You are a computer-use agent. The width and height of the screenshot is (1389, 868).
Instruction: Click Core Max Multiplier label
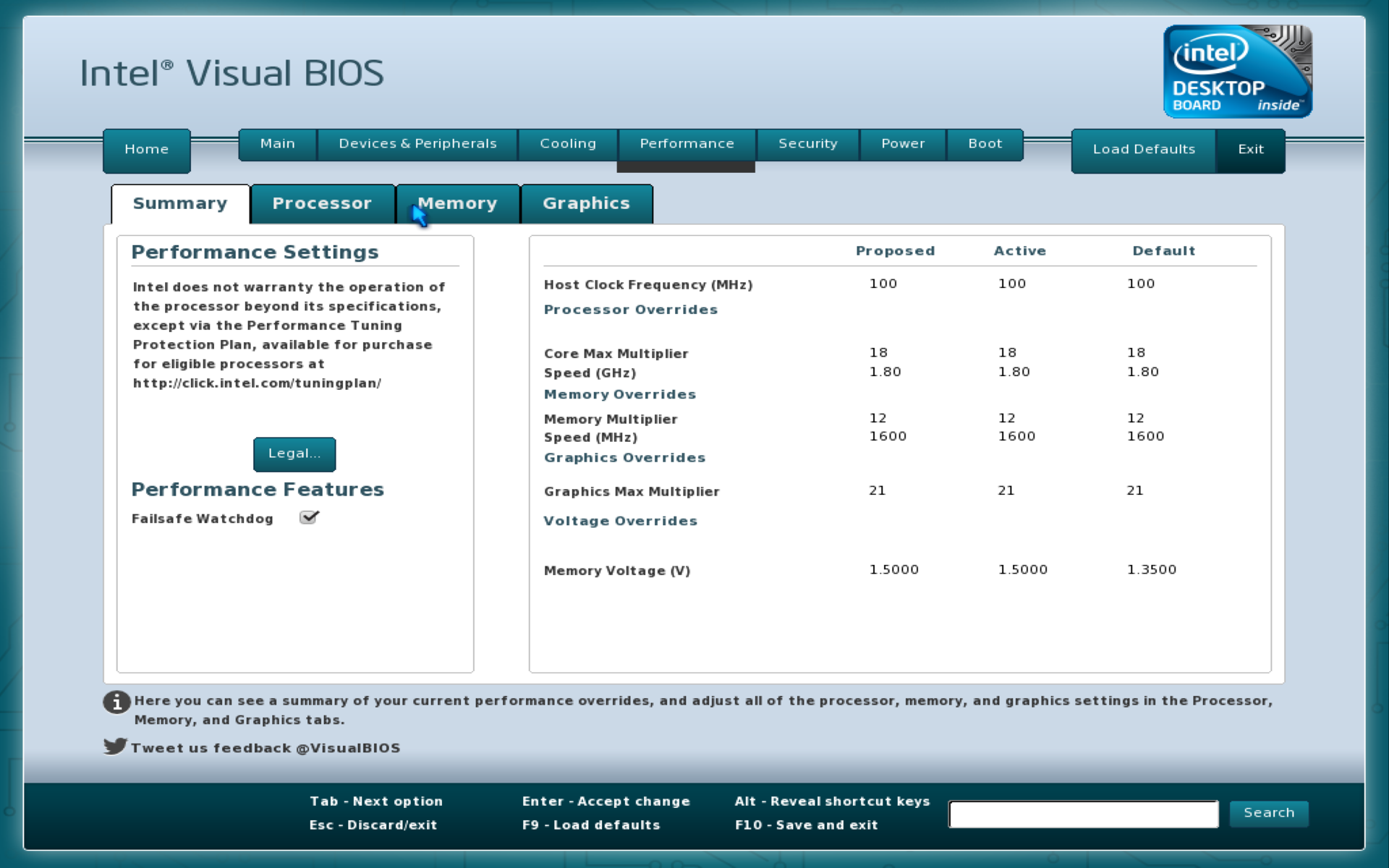pyautogui.click(x=616, y=354)
